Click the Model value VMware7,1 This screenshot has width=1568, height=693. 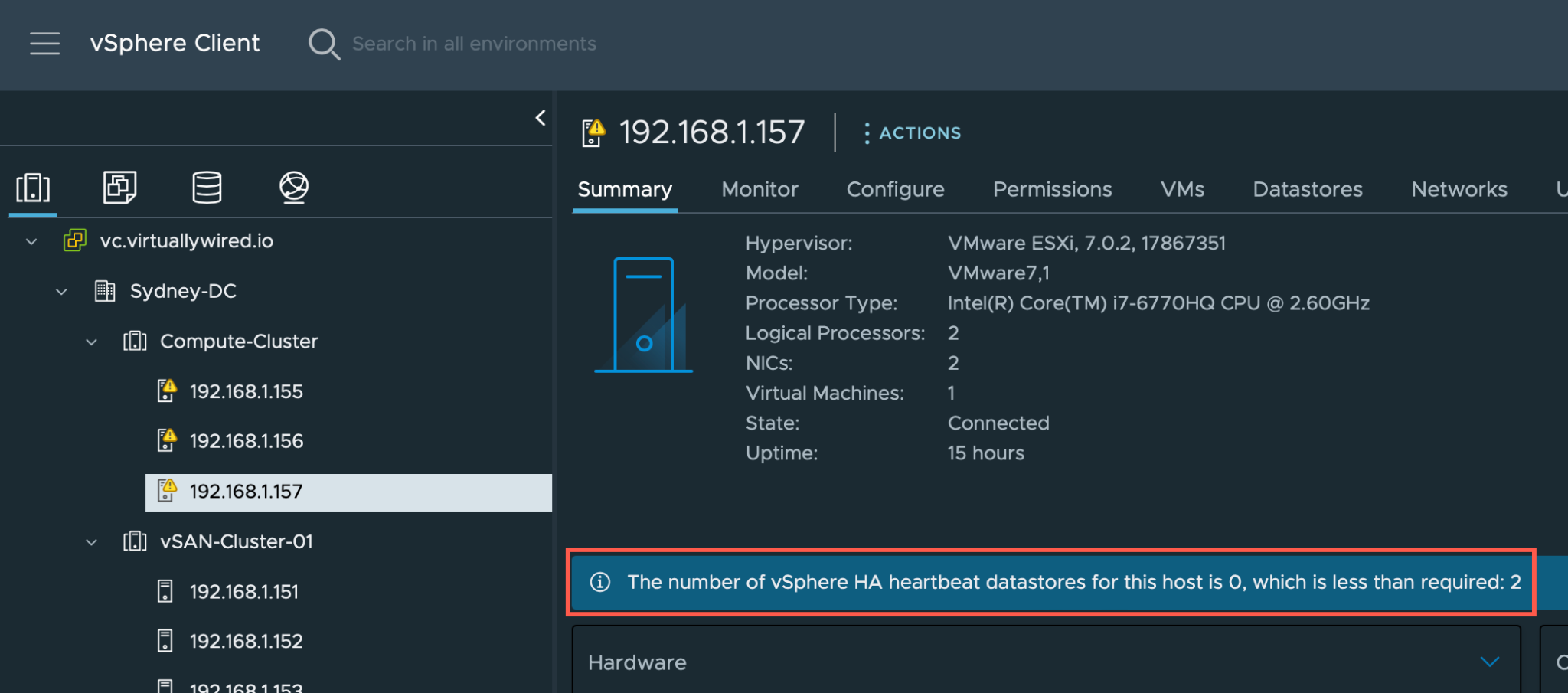click(x=998, y=273)
